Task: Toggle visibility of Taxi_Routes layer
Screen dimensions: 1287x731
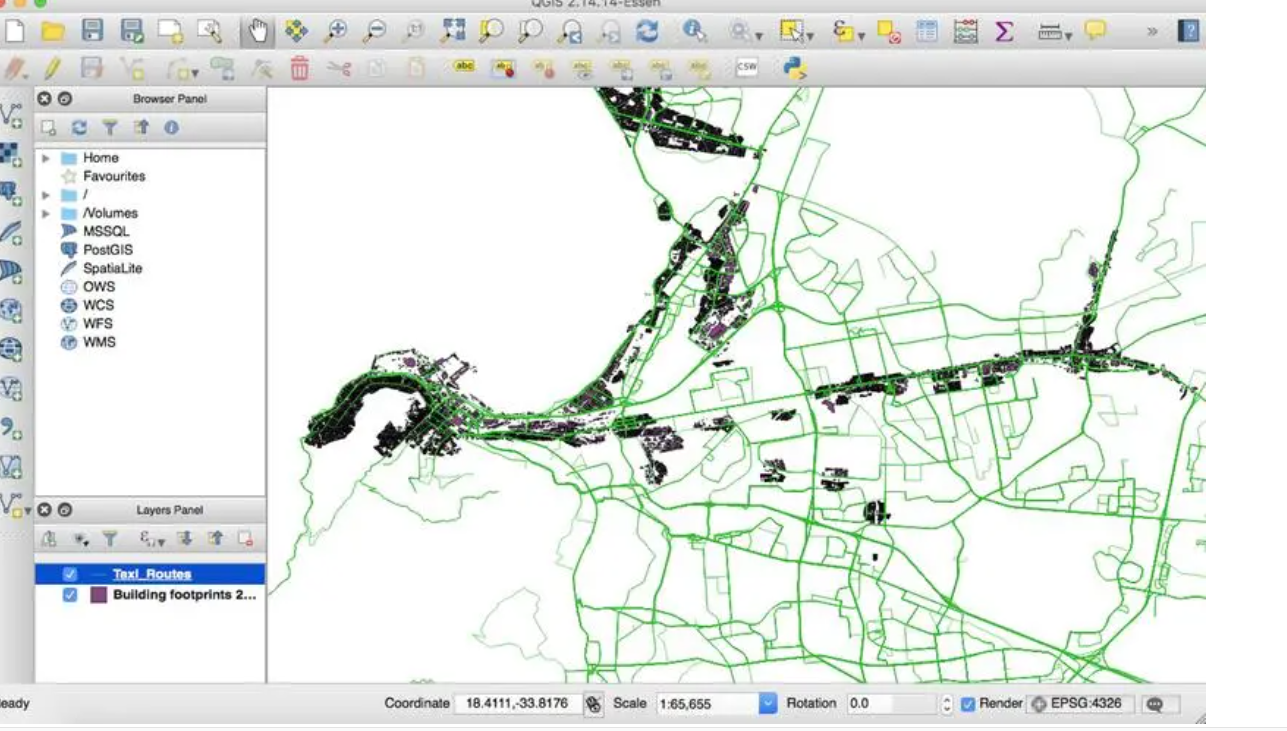Action: (70, 574)
